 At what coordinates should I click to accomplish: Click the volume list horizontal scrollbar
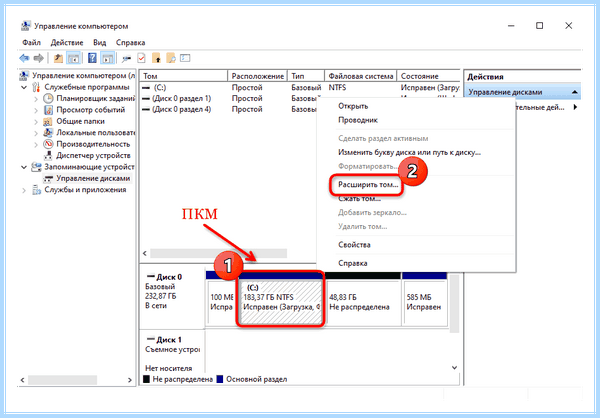[218, 253]
